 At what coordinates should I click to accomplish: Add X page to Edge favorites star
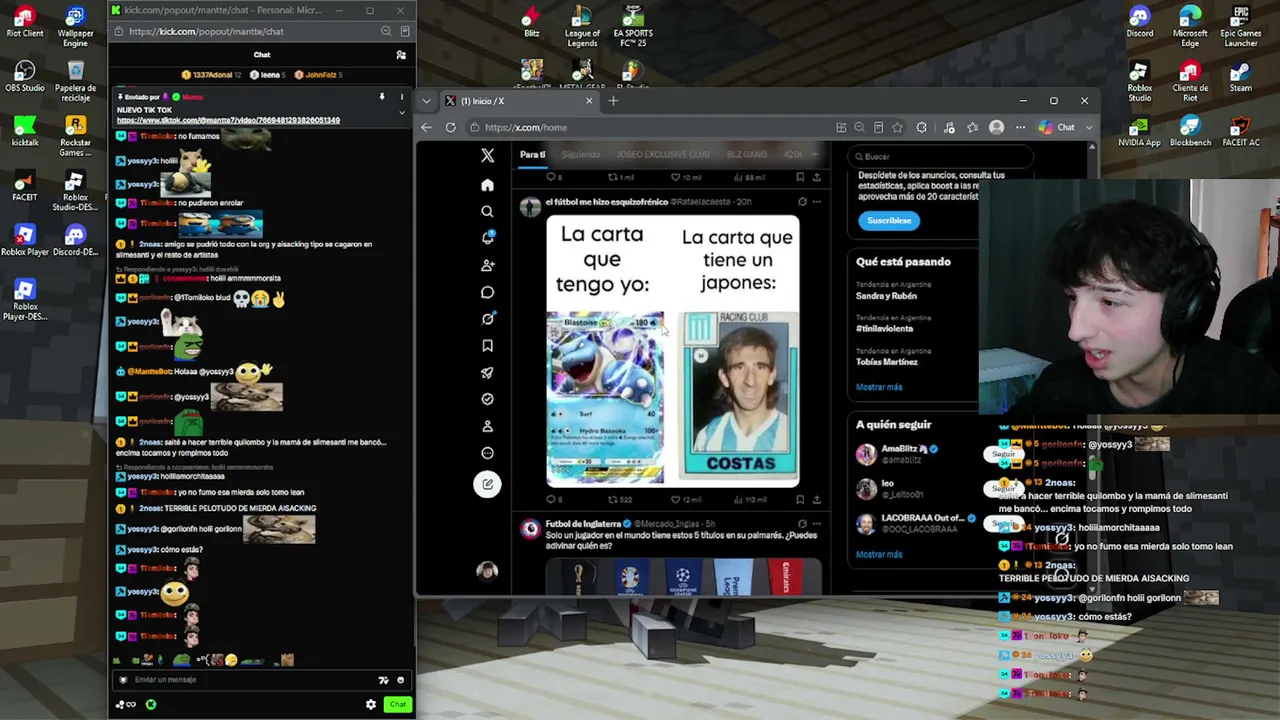point(897,127)
